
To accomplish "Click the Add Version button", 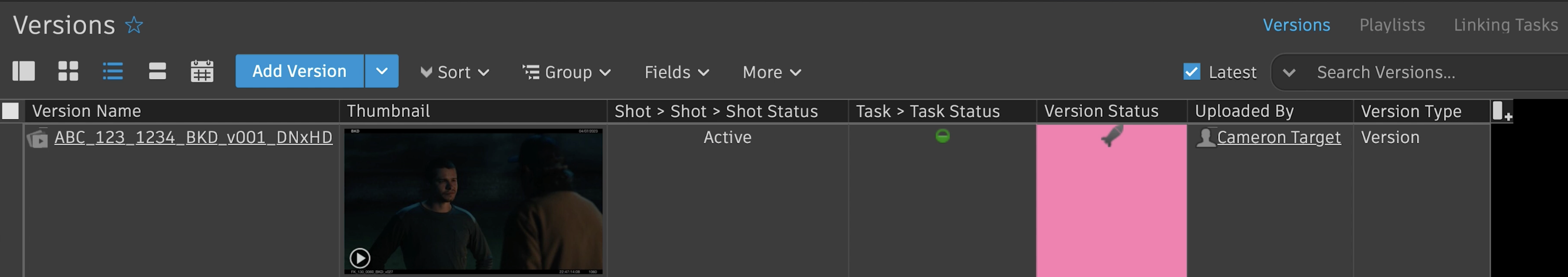I will point(300,71).
